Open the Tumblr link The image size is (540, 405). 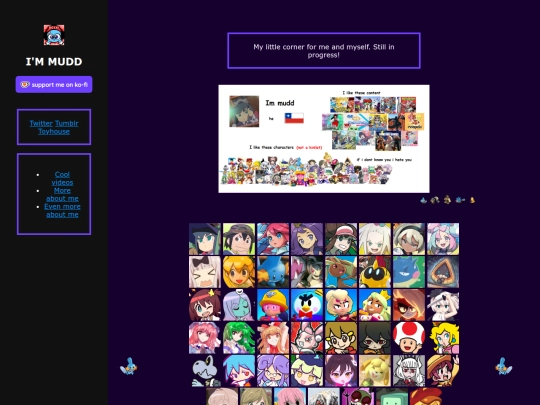pyautogui.click(x=66, y=123)
